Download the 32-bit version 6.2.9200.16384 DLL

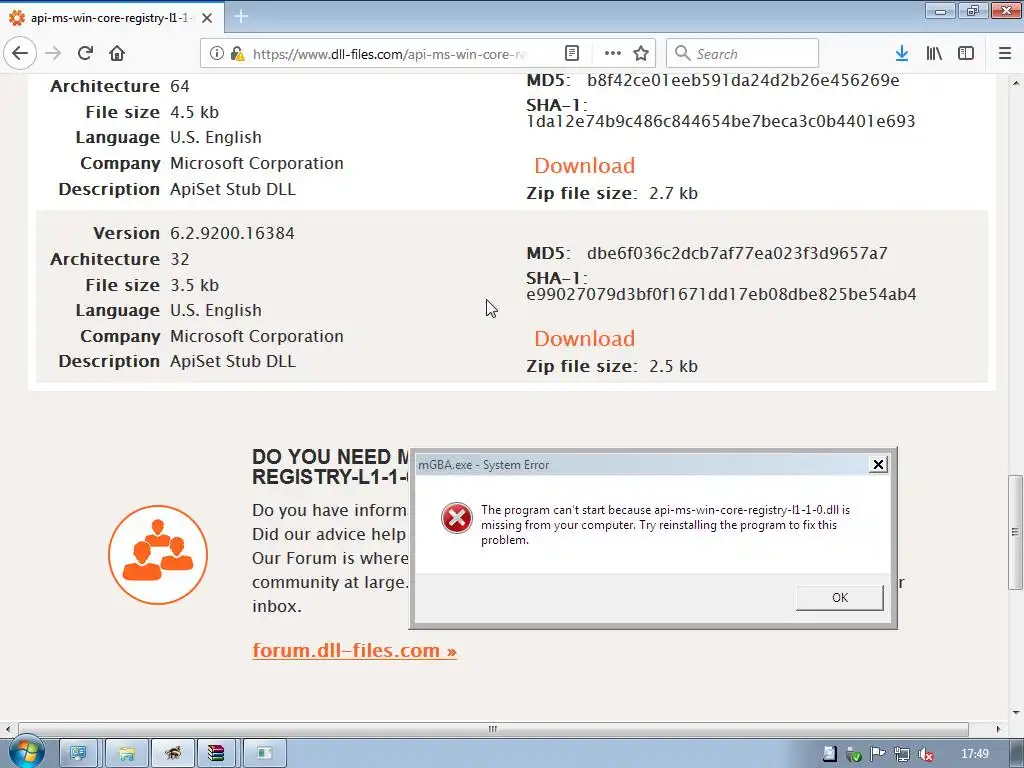[584, 338]
